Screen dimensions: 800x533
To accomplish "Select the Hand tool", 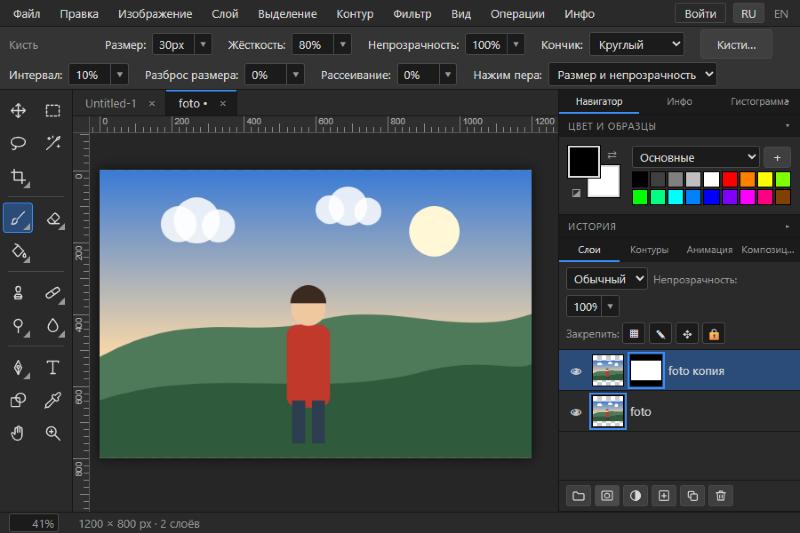I will click(18, 433).
